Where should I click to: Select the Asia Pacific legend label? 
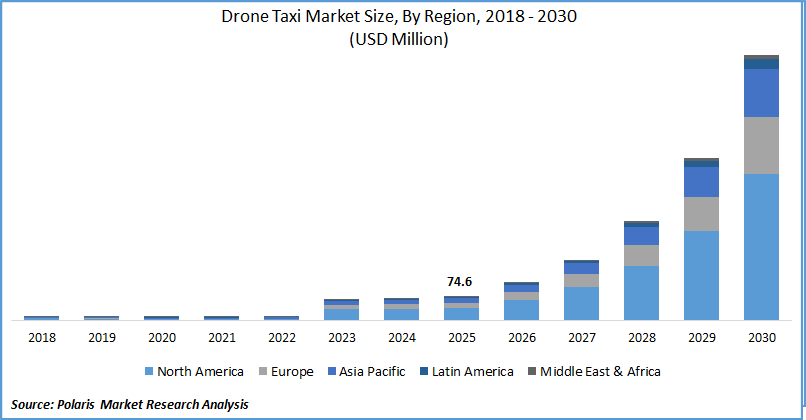click(x=372, y=372)
